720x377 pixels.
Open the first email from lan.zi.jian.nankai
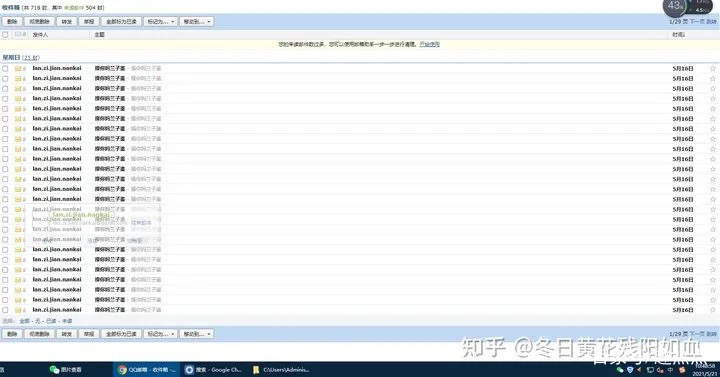pos(110,68)
